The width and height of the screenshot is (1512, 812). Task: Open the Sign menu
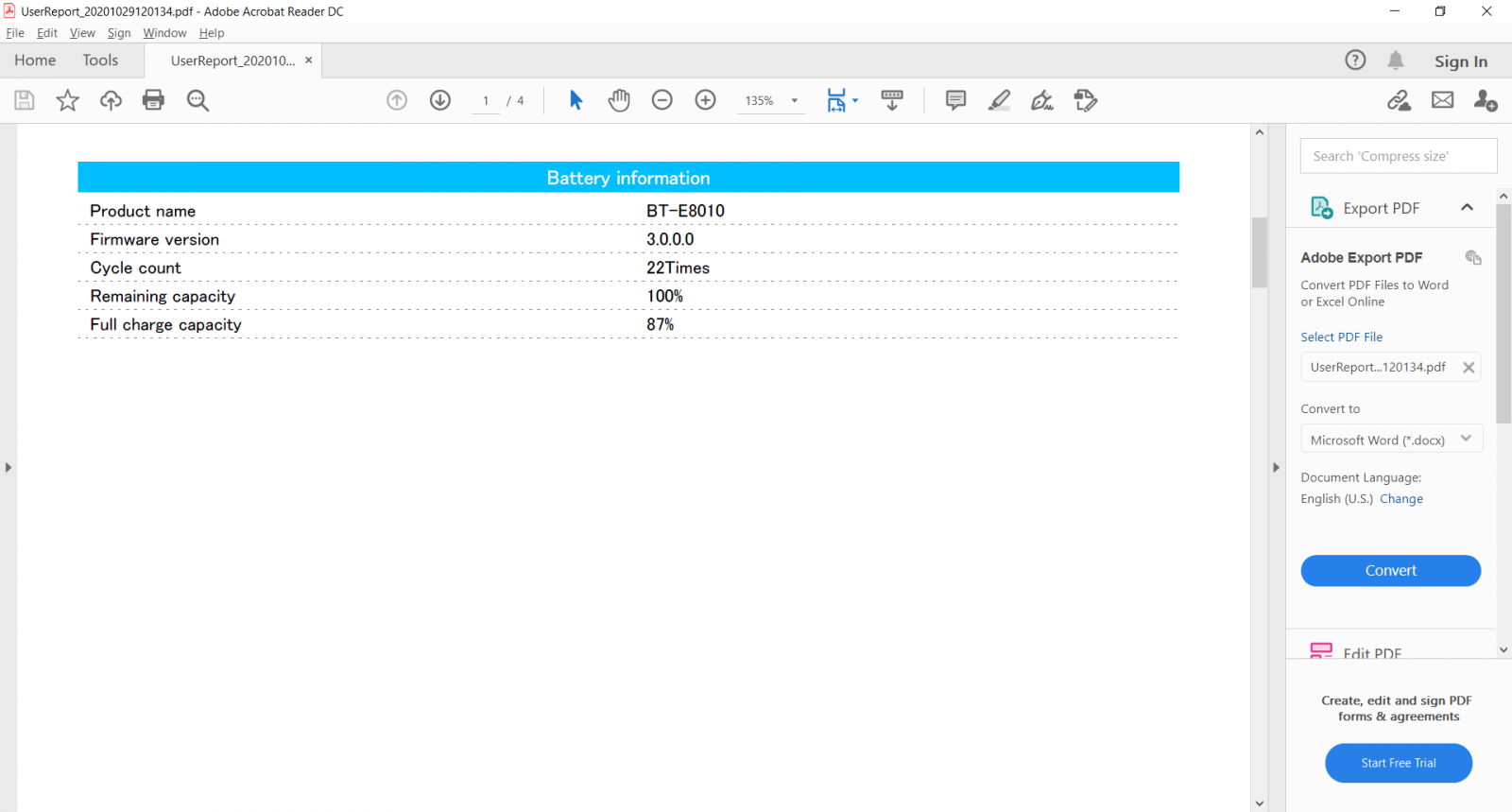[119, 33]
